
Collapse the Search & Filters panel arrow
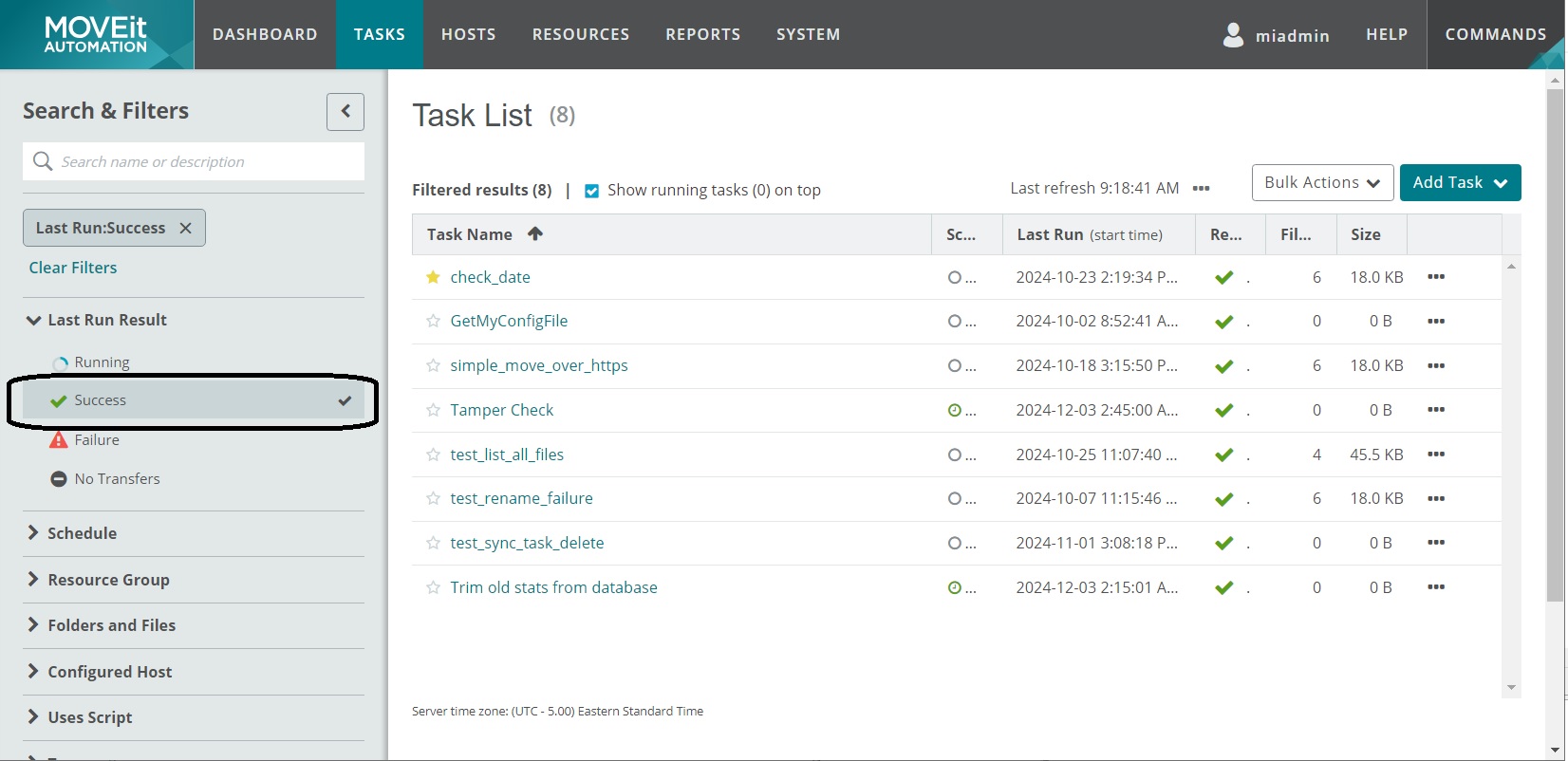pos(345,111)
